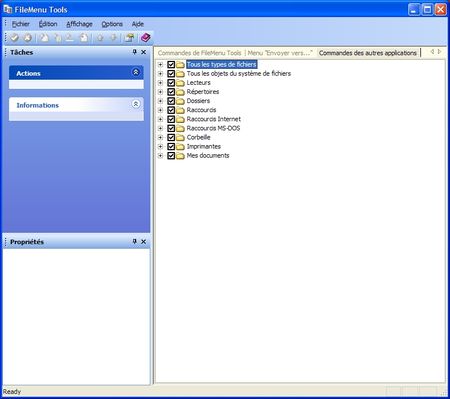The image size is (450, 399).
Task: Toggle the Corbeille checkbox
Action: tap(171, 137)
